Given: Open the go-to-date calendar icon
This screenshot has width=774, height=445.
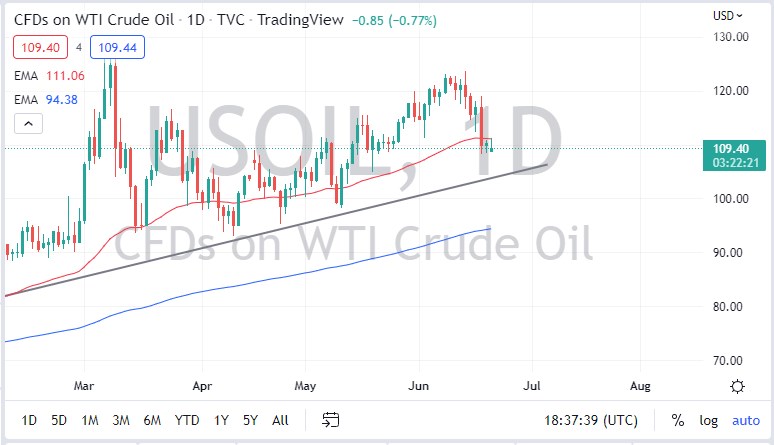Looking at the screenshot, I should pos(332,421).
